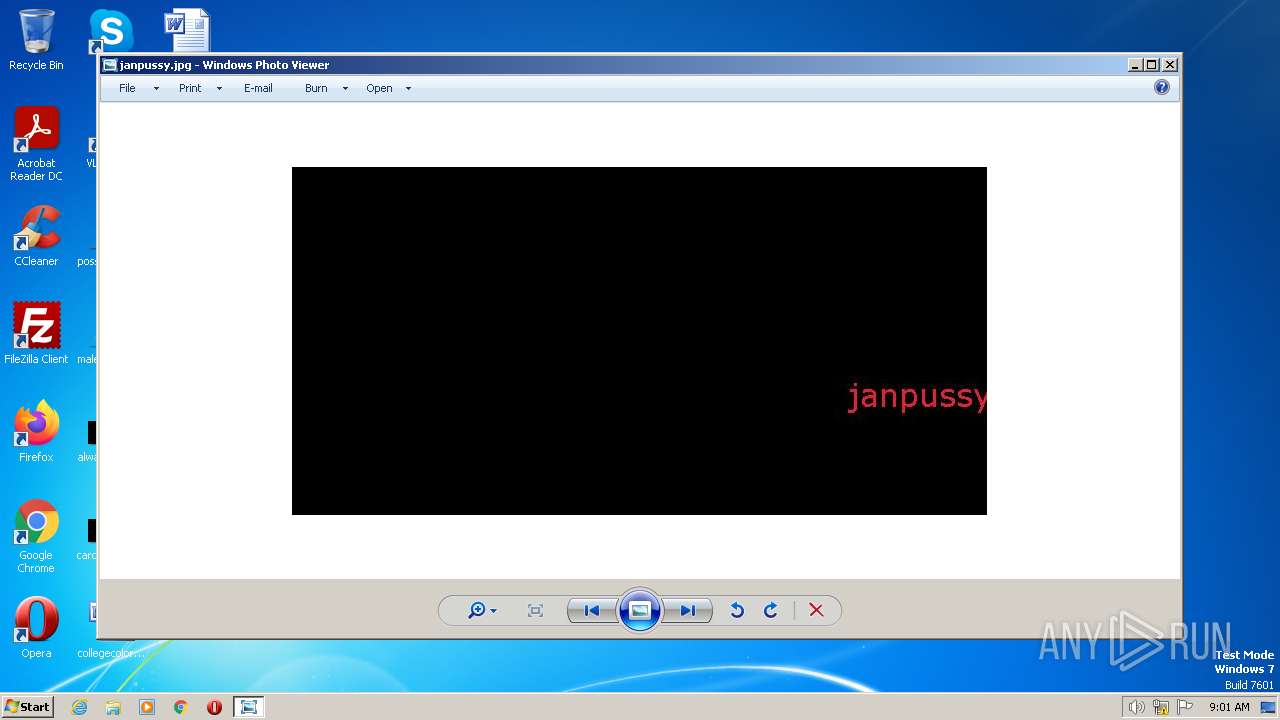Open Windows Media Player from the taskbar
The width and height of the screenshot is (1280, 720).
tap(147, 707)
